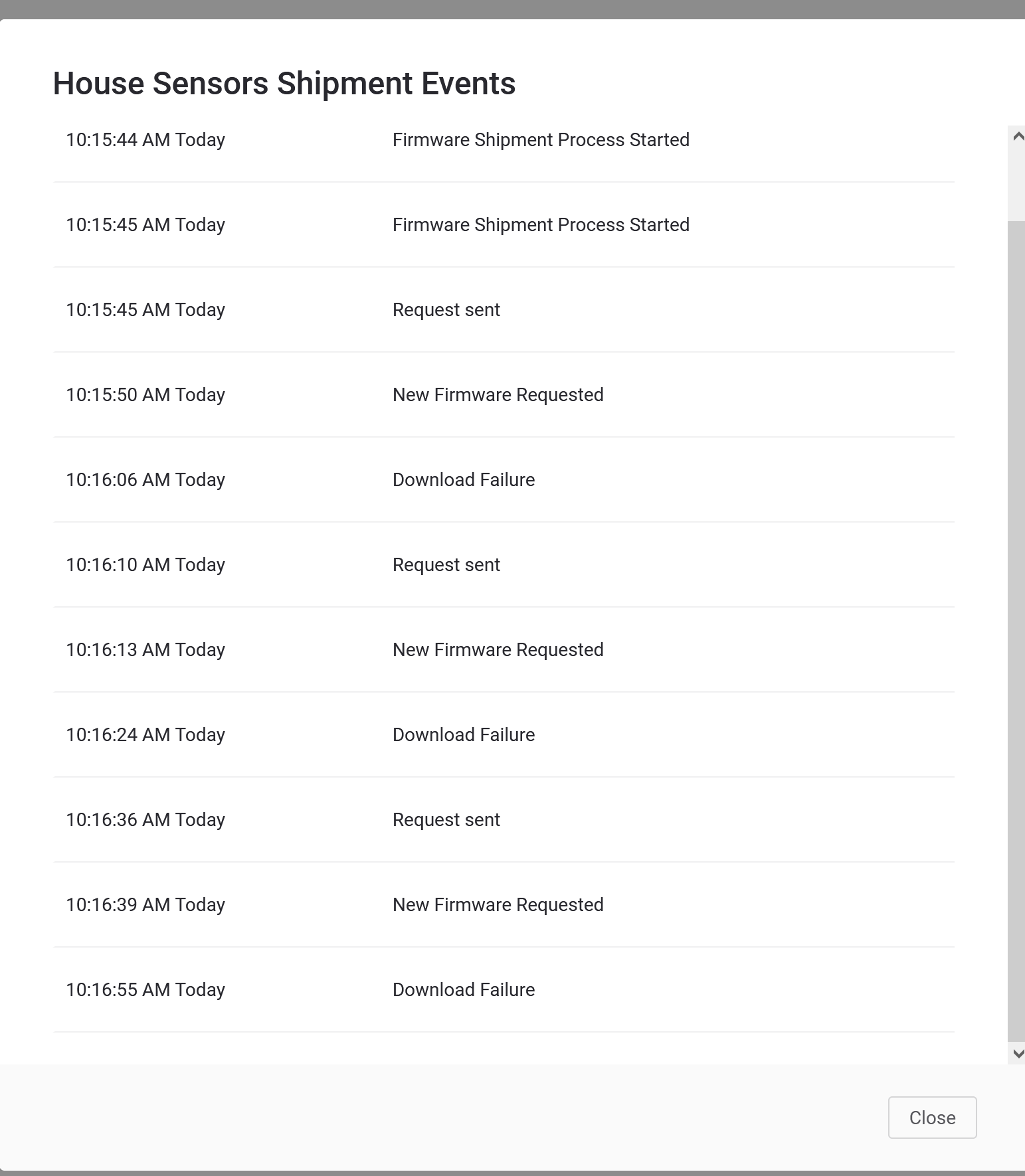Click Firmware Shipment Process Started at 10:15:44
Screen dimensions: 1025x1176
(541, 140)
